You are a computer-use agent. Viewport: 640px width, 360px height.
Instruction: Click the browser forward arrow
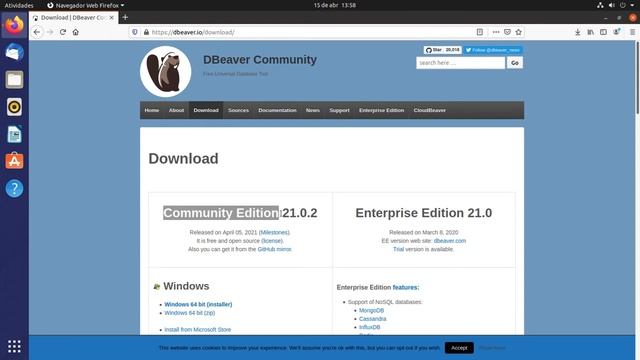point(50,32)
